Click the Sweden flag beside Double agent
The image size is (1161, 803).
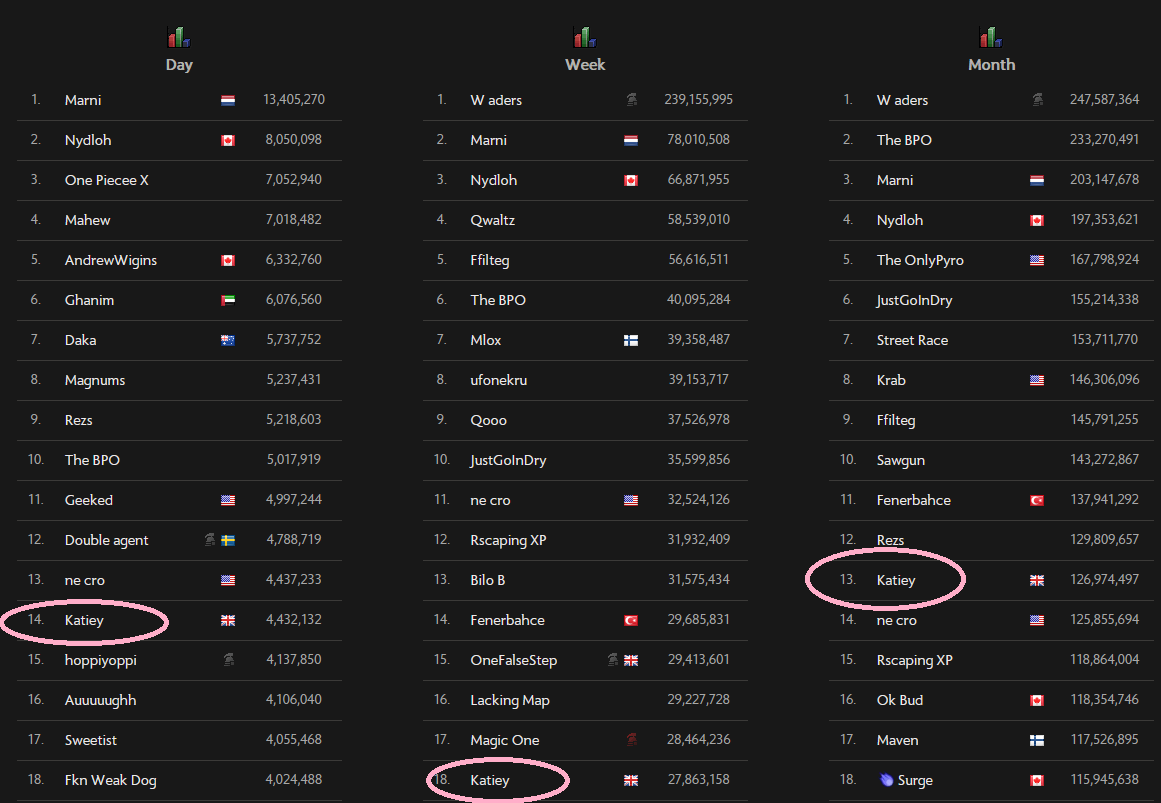tap(228, 541)
